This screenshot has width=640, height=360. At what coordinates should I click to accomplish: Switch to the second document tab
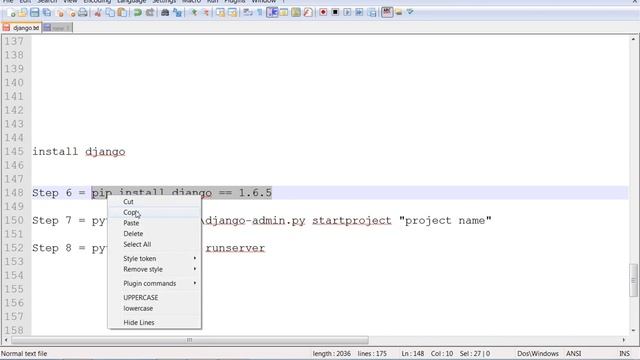coord(58,28)
